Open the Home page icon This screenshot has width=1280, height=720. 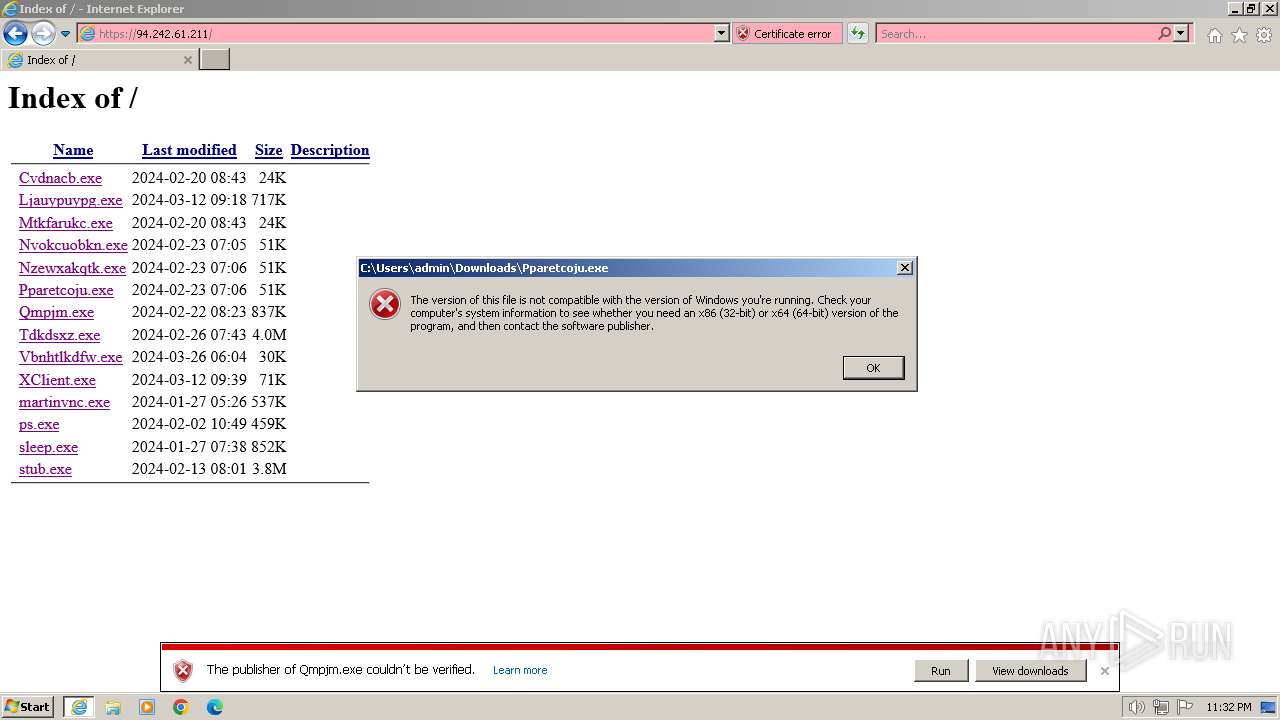[x=1214, y=35]
